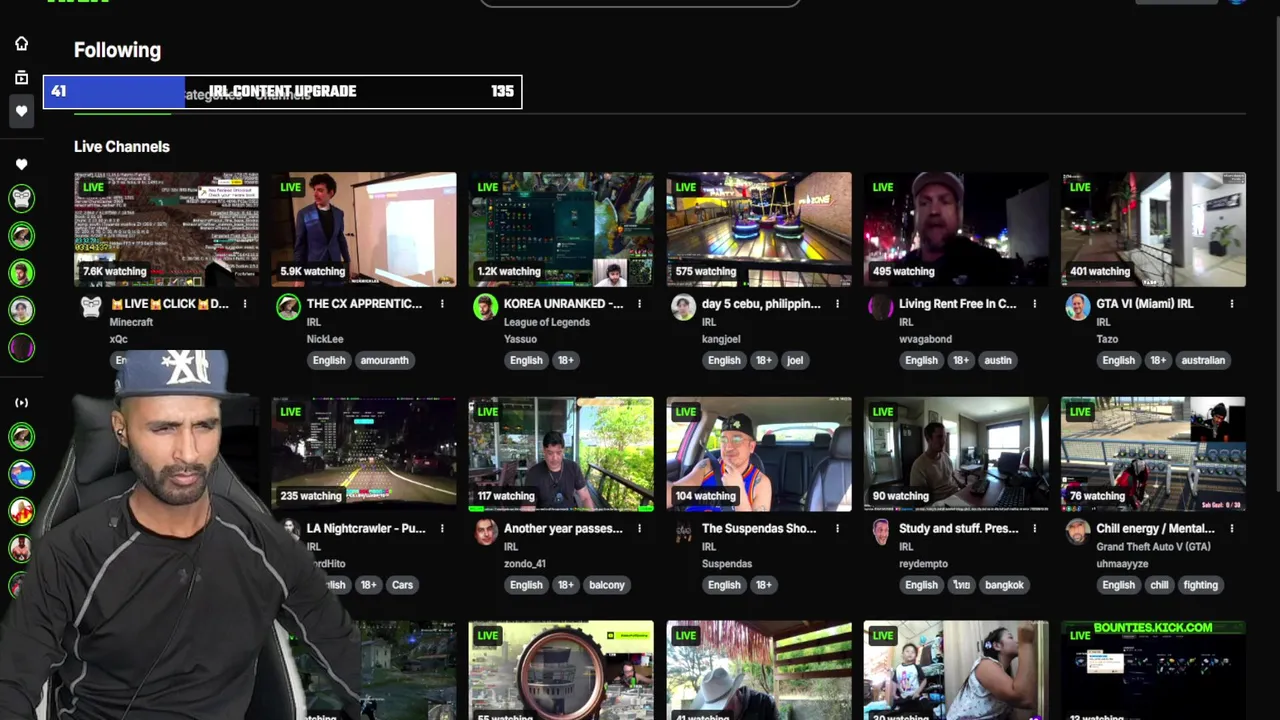Open the Browse icon in the sidebar
Screen dimensions: 1280x720
[21, 77]
